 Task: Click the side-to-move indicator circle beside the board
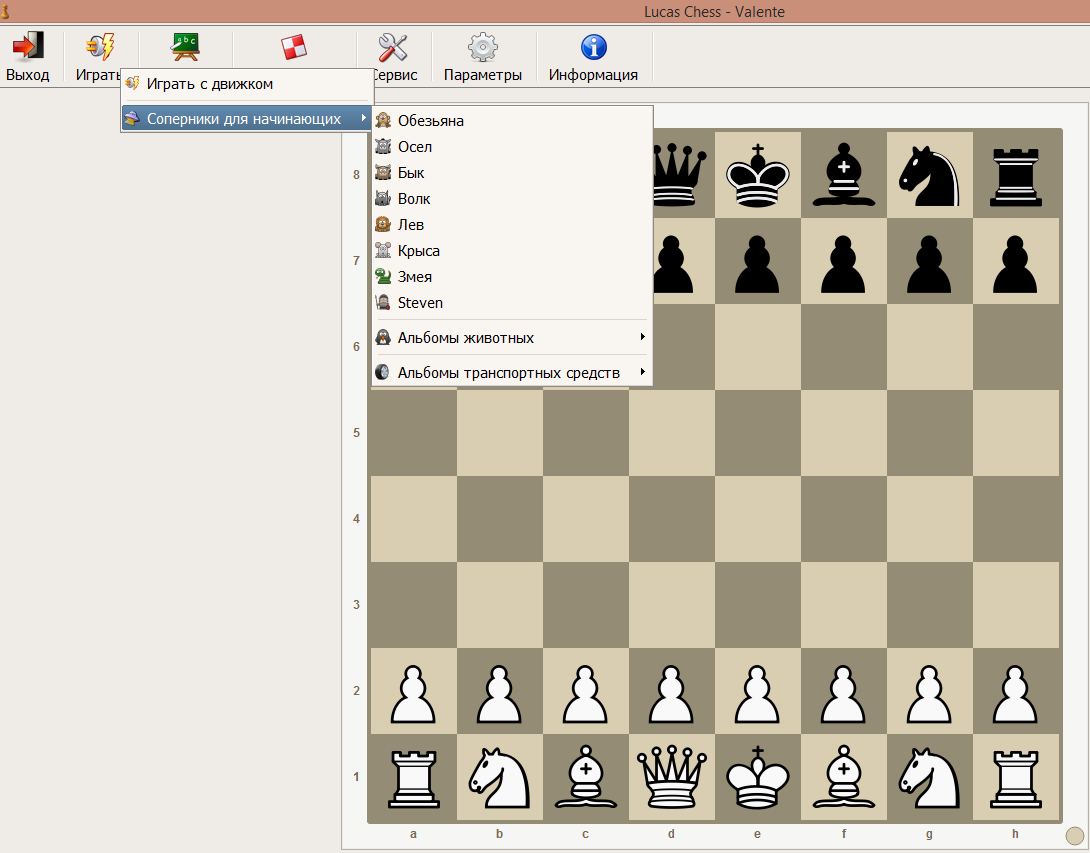tap(1075, 835)
